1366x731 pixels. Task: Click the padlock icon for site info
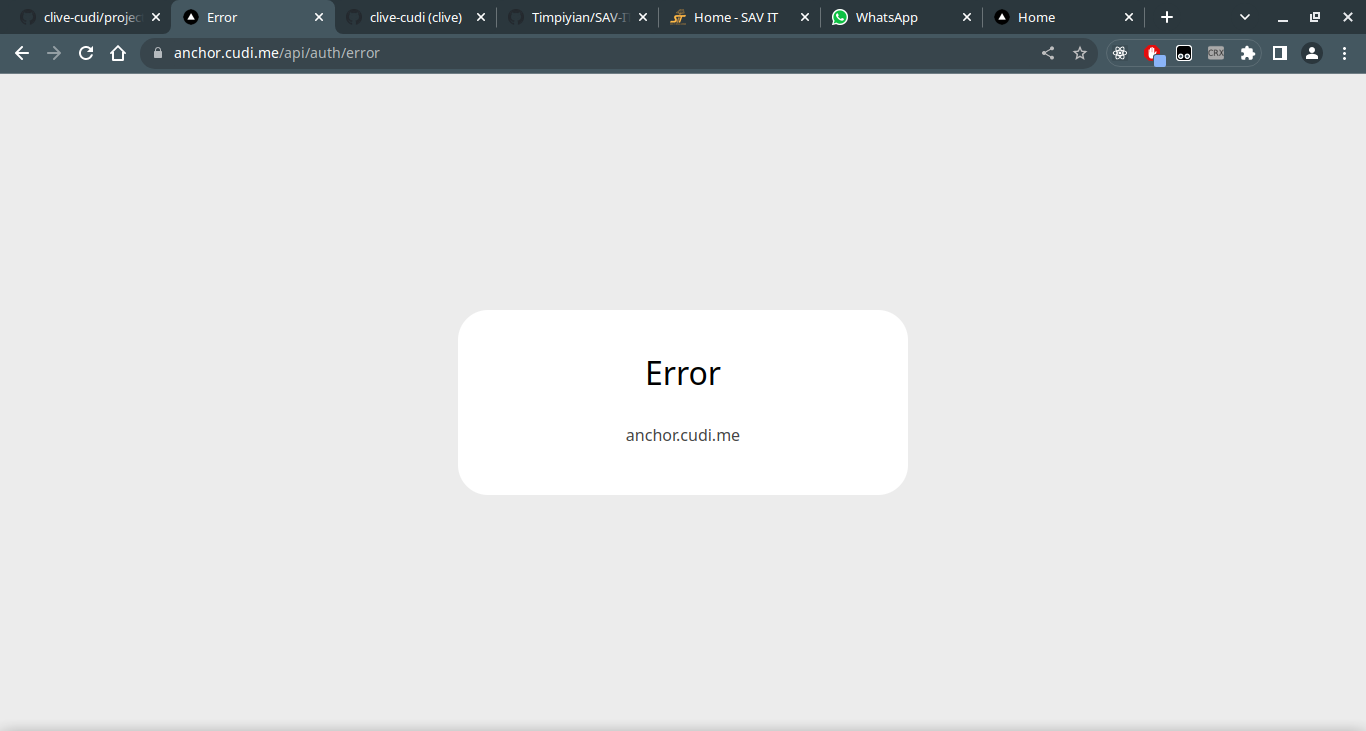(x=158, y=53)
